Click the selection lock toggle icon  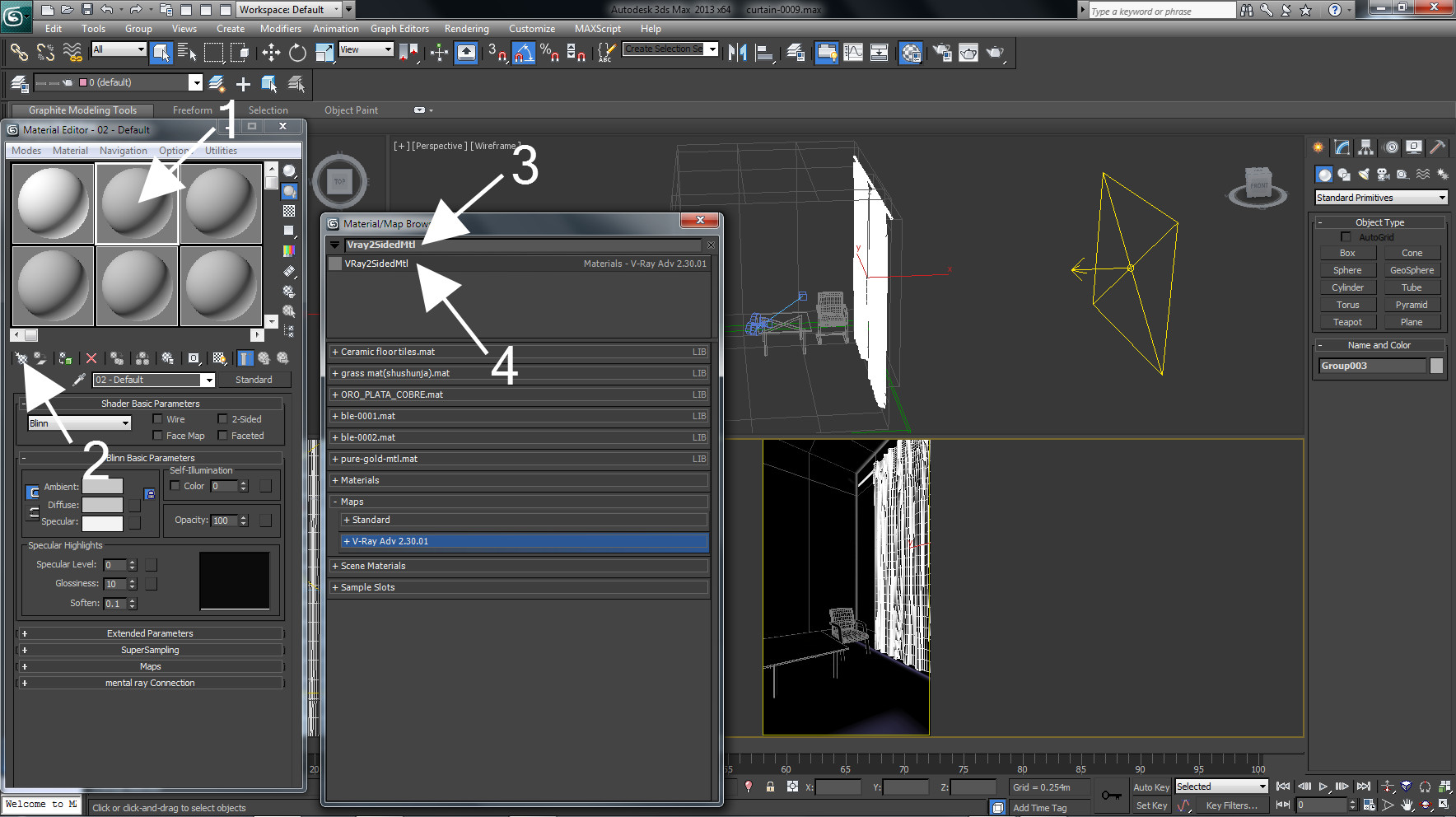click(770, 787)
